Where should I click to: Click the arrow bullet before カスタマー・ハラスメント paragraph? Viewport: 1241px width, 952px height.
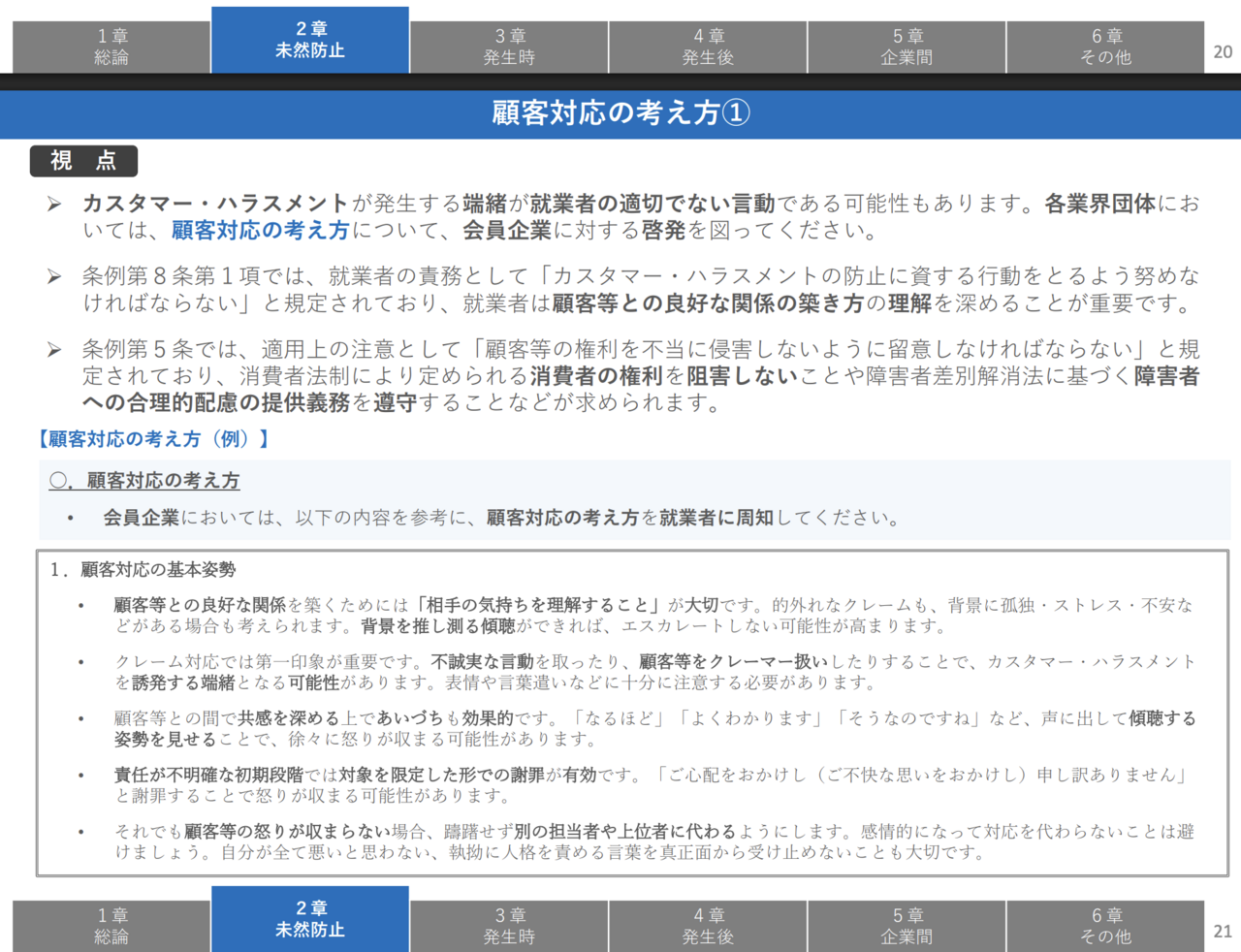click(x=55, y=204)
